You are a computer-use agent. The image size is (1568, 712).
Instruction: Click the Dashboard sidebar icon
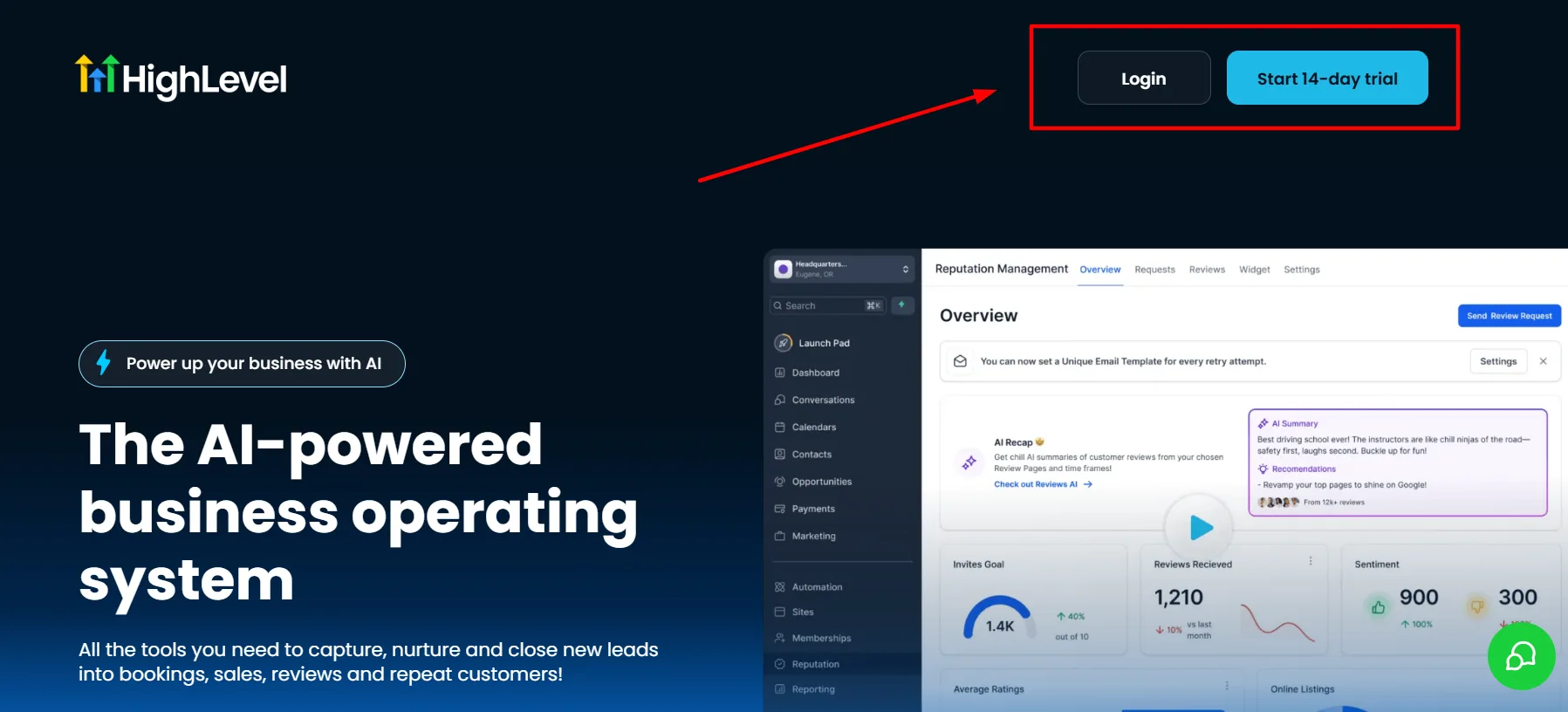point(780,373)
